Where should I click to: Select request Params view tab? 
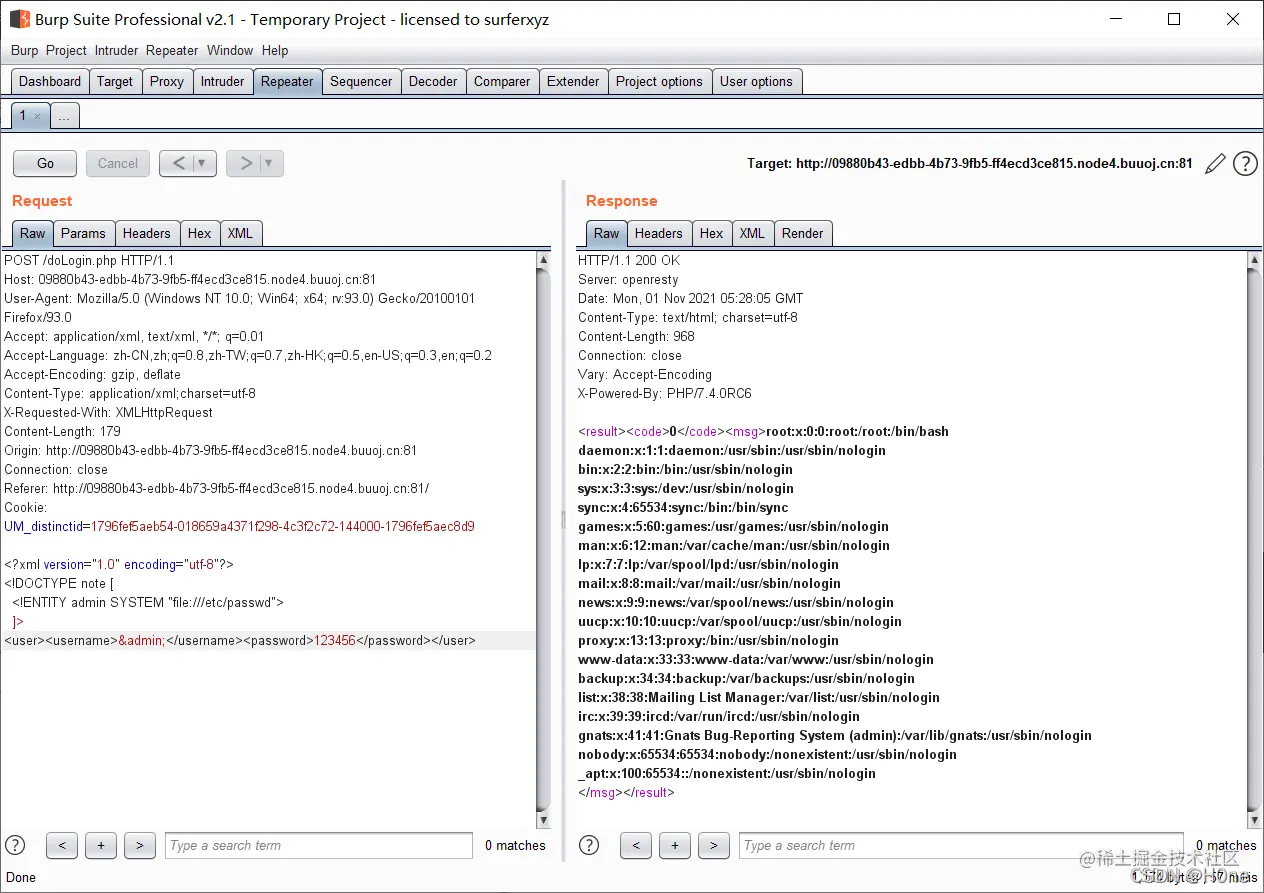[x=83, y=233]
